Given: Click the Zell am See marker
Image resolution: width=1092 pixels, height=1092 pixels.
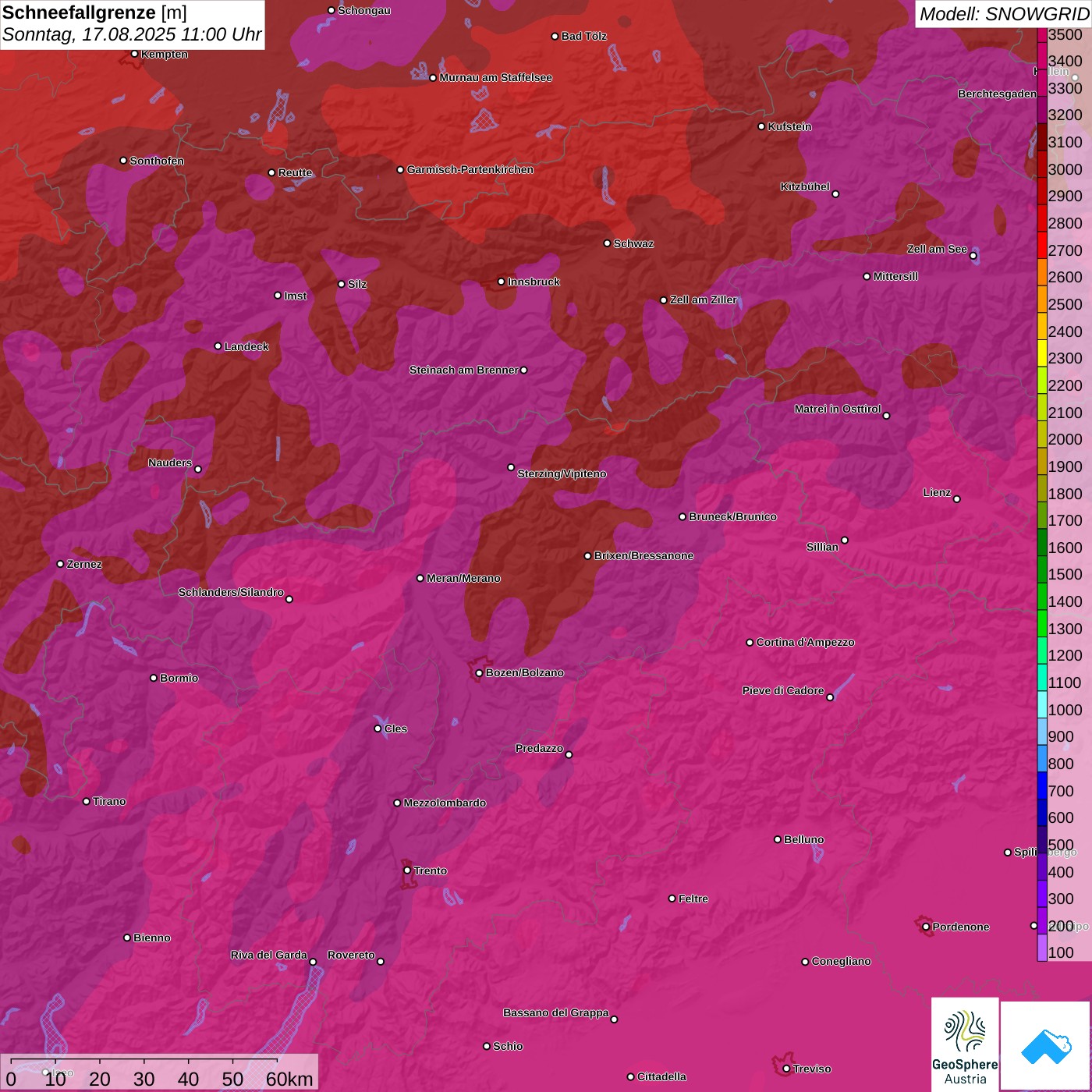Looking at the screenshot, I should pos(973,255).
